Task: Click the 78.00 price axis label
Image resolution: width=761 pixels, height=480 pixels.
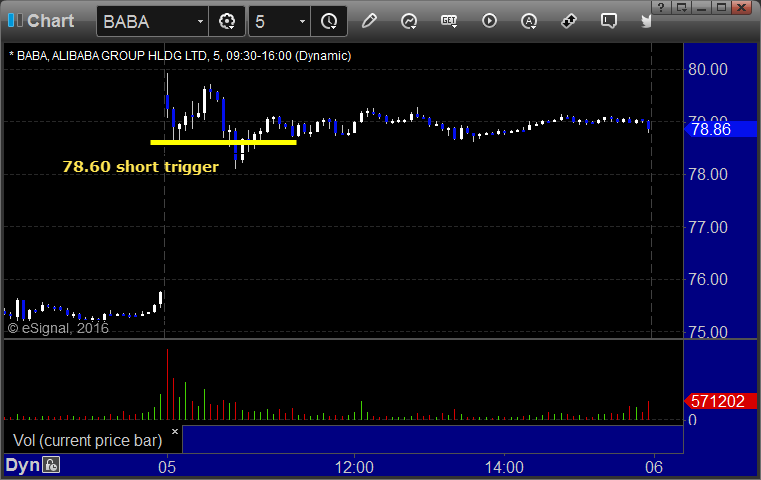Action: coord(708,174)
